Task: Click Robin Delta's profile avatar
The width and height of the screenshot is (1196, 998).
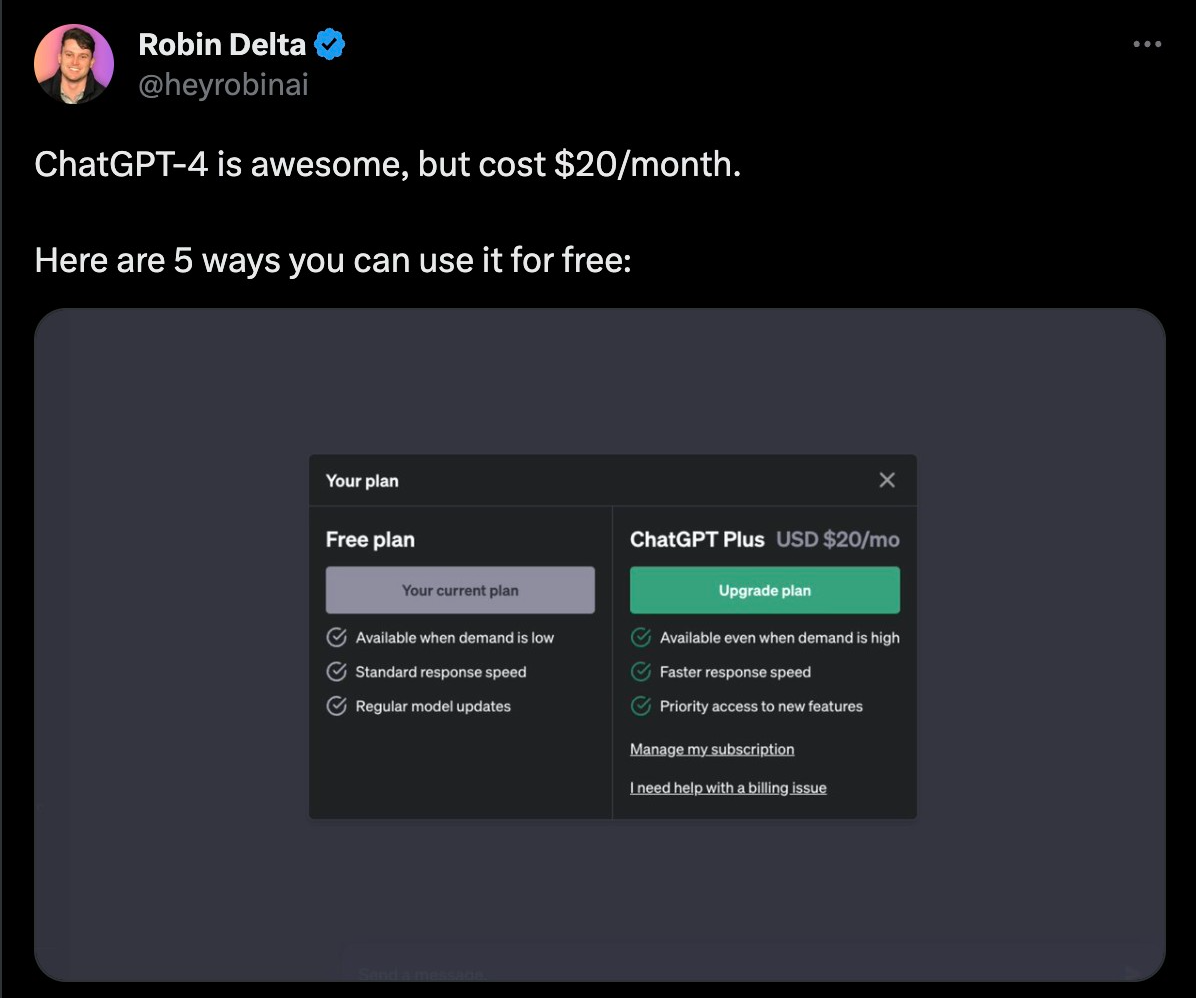Action: coord(74,63)
